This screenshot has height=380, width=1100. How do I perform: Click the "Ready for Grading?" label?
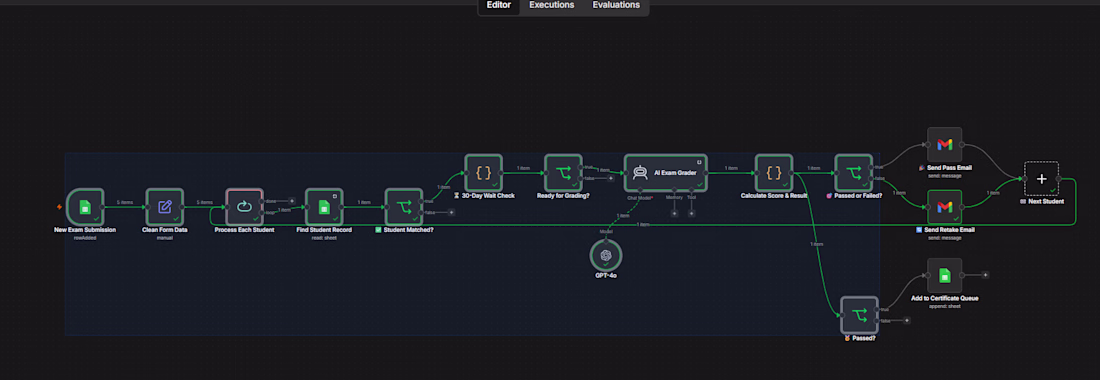(x=563, y=196)
